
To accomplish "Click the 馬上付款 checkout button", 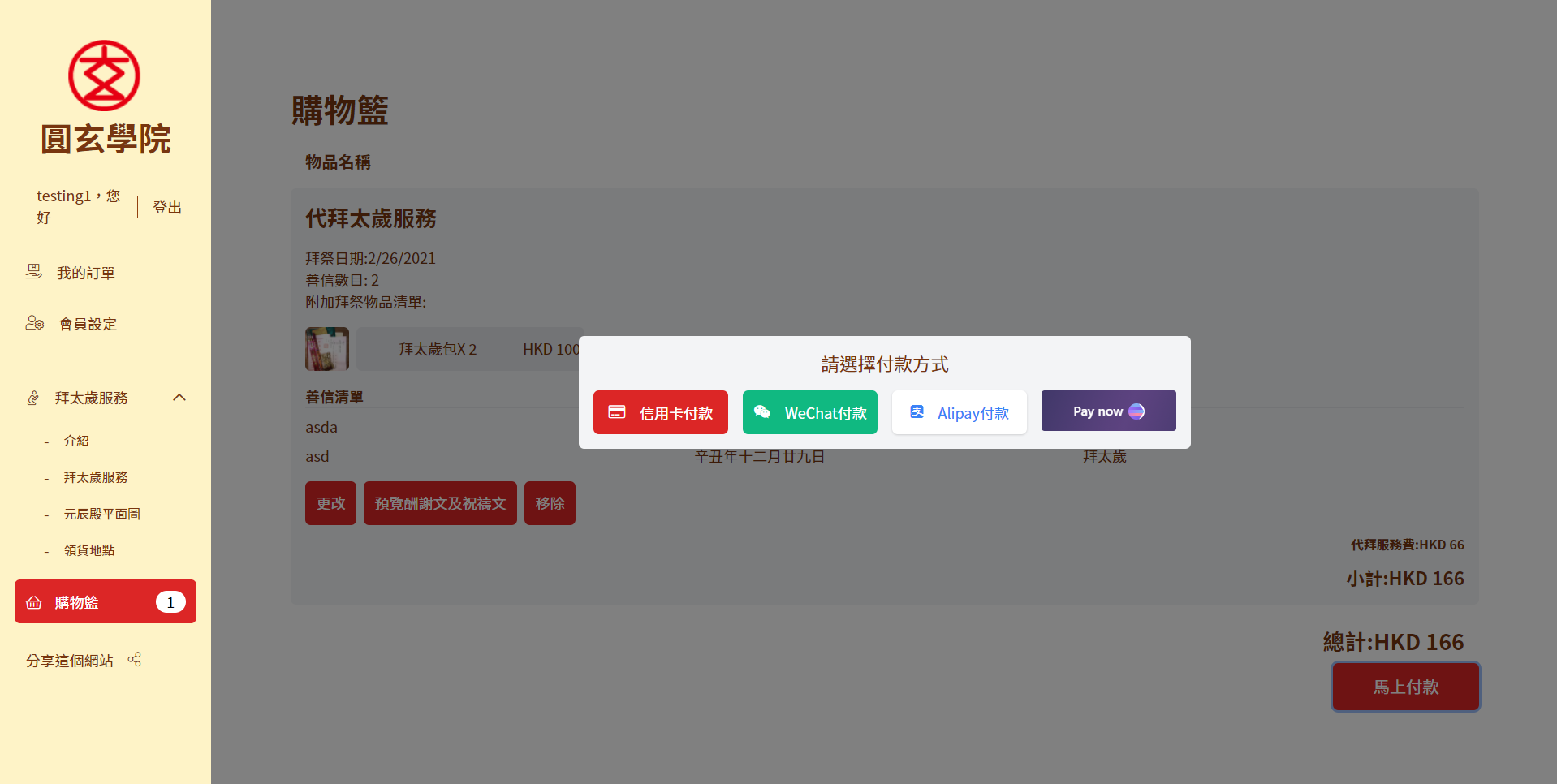I will tap(1405, 687).
